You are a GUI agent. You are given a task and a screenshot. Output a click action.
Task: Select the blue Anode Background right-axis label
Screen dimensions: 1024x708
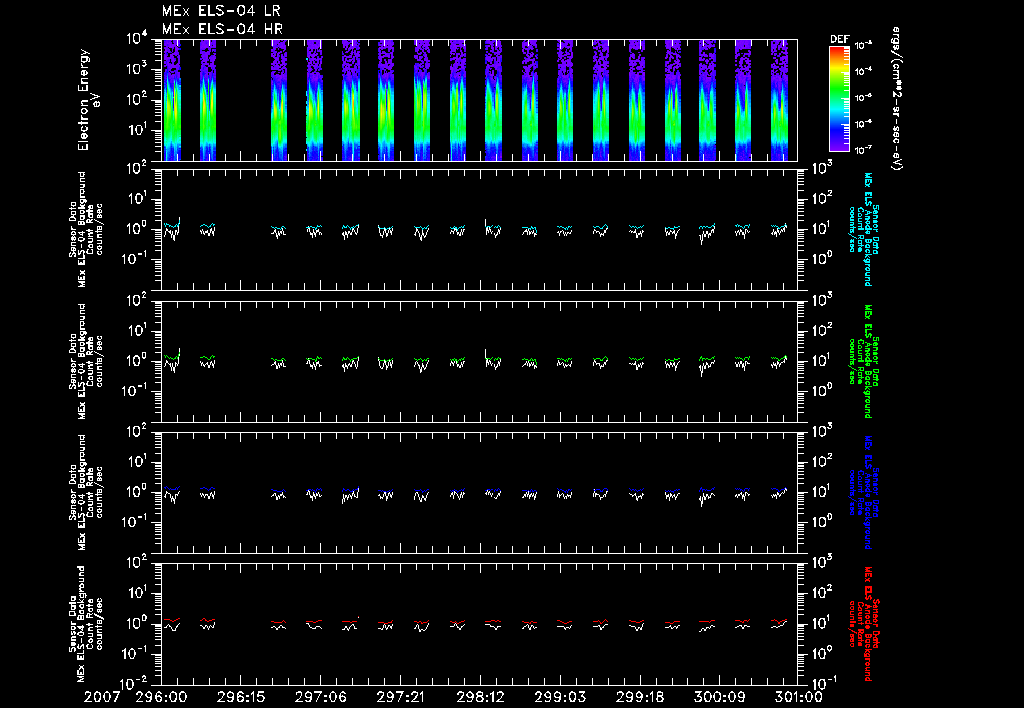click(863, 492)
